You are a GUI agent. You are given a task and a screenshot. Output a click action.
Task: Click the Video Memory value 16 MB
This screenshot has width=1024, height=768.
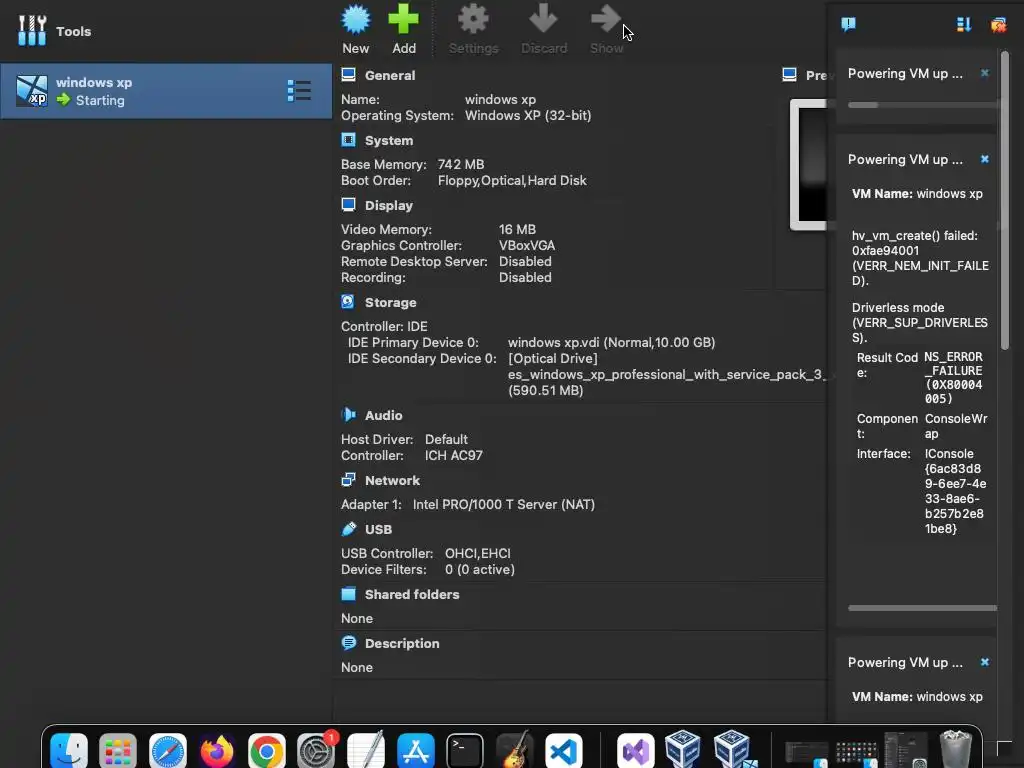coord(517,229)
